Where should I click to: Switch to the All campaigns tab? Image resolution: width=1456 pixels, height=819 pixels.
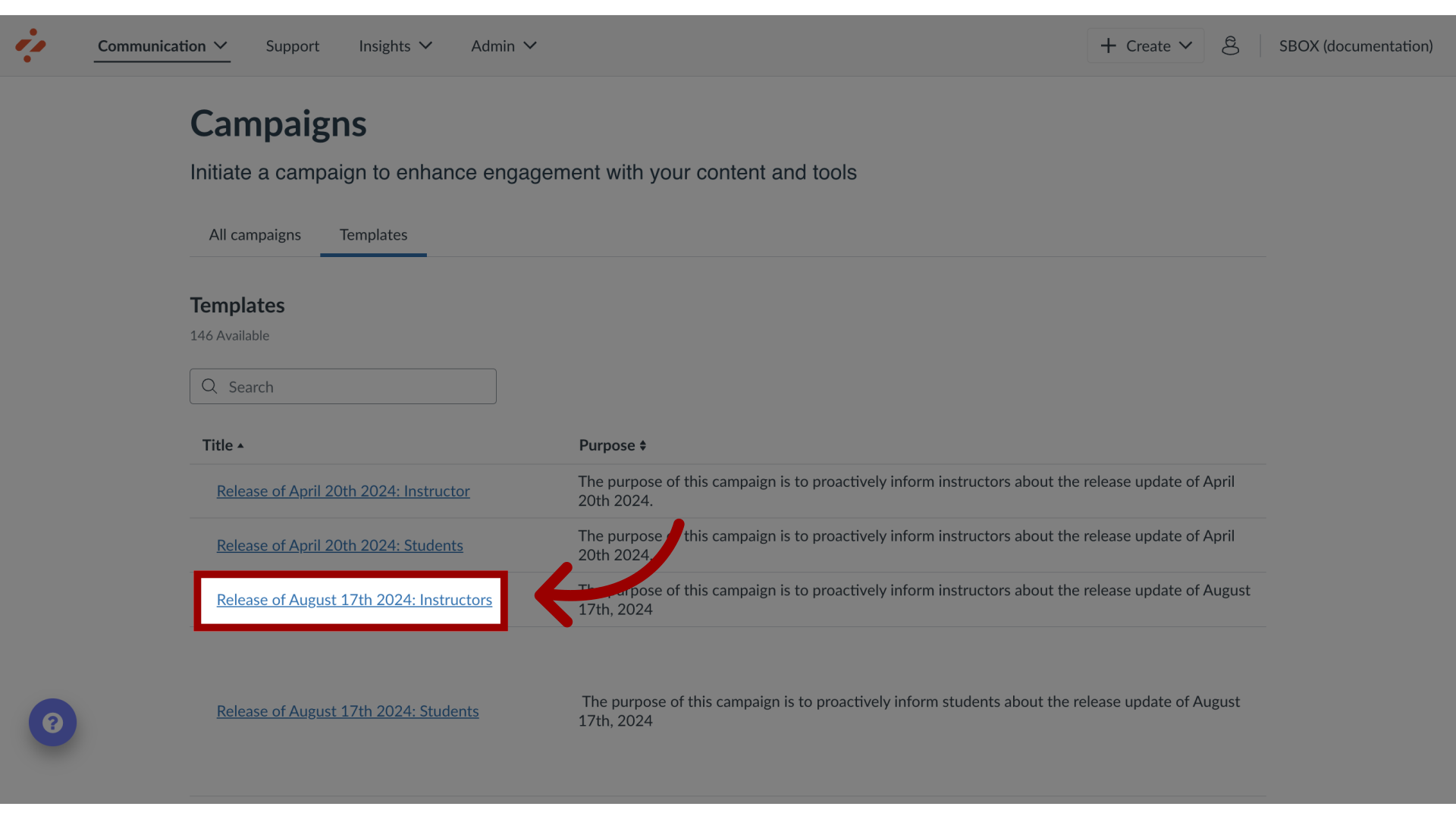click(255, 235)
